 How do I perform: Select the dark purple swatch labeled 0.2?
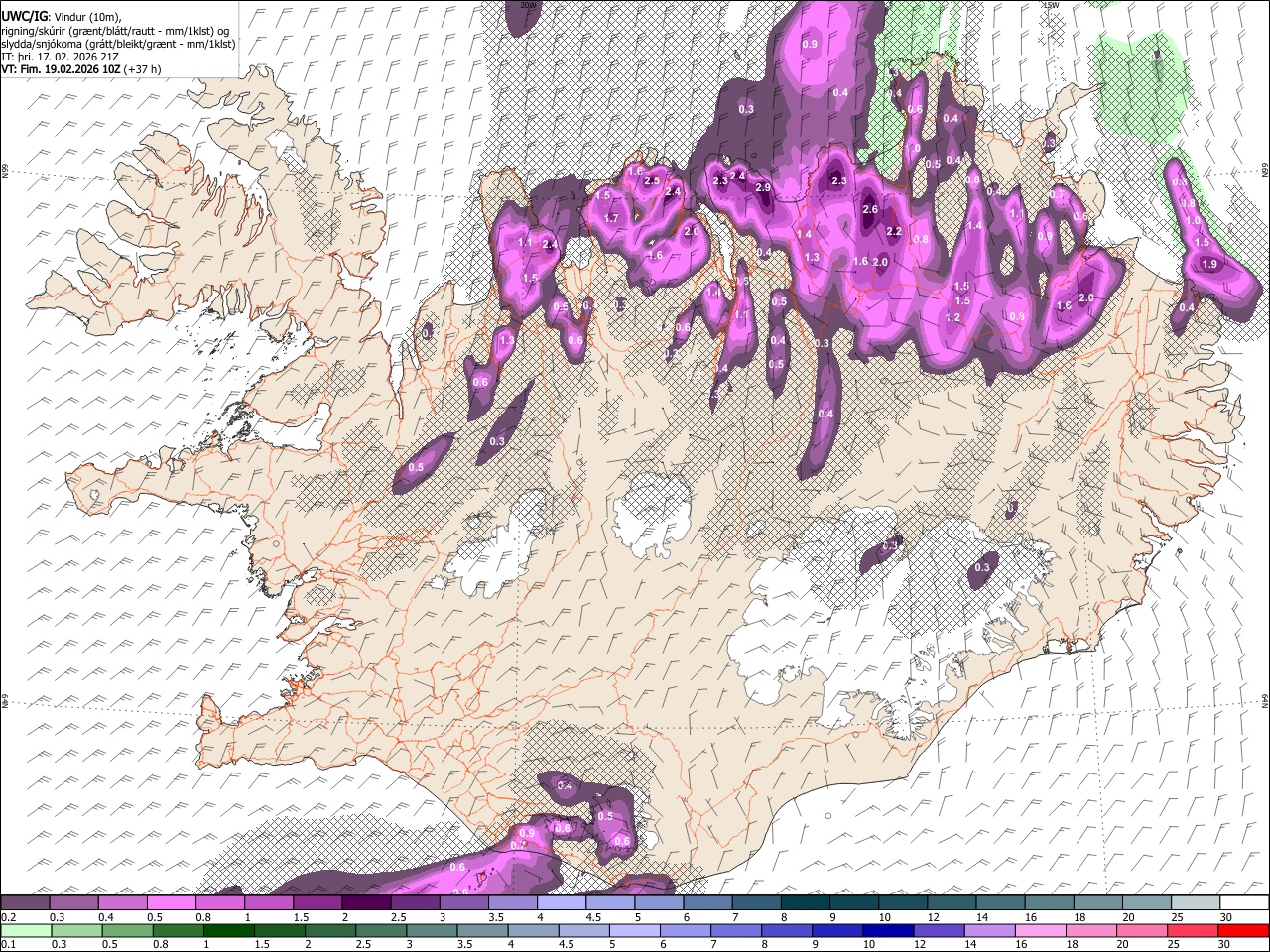coord(26,902)
